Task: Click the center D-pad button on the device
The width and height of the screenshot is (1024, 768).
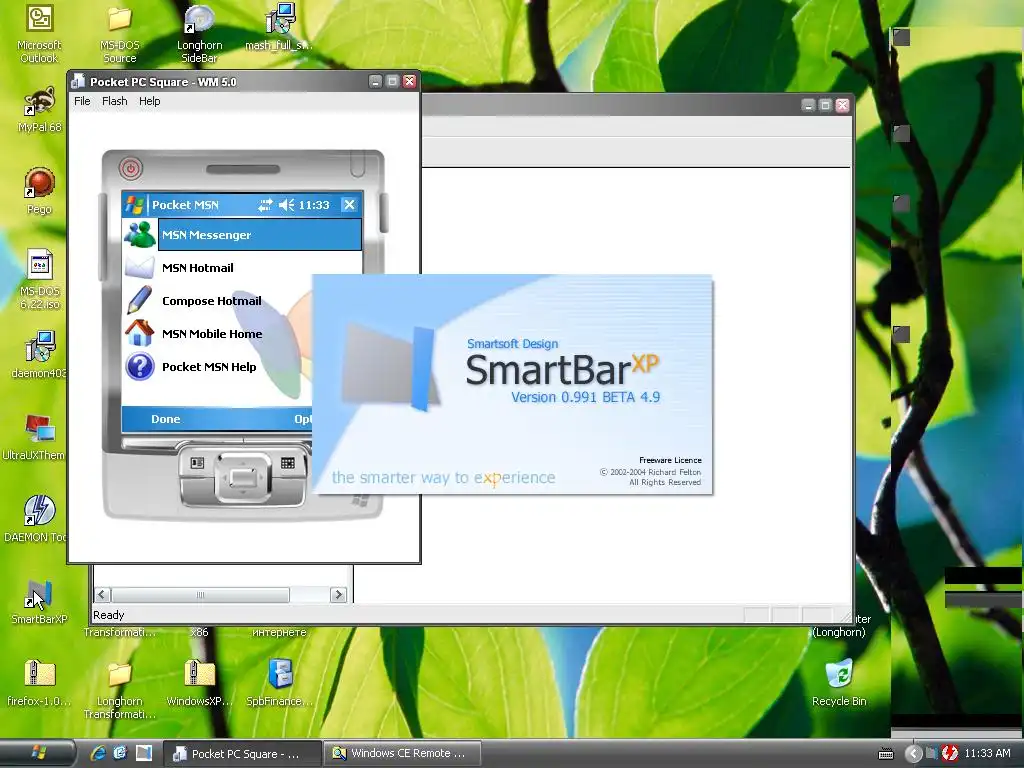Action: 242,477
